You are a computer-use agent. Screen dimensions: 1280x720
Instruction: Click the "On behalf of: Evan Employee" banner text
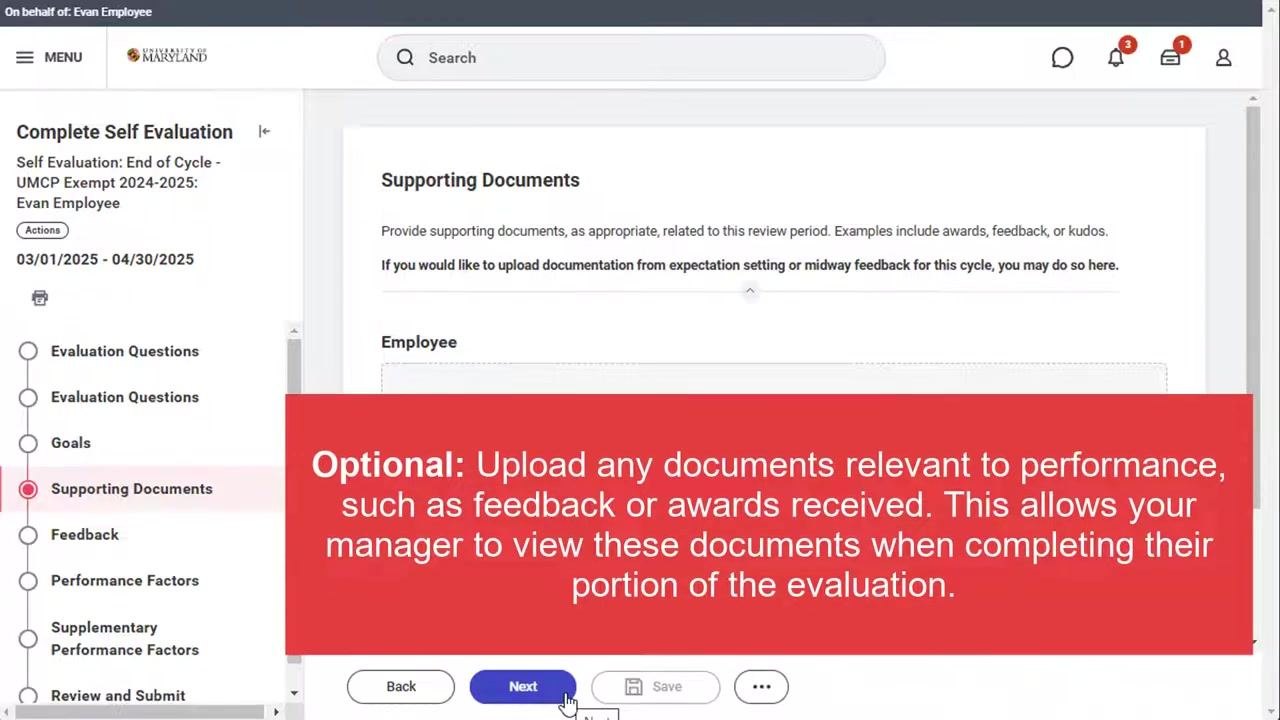click(x=78, y=12)
